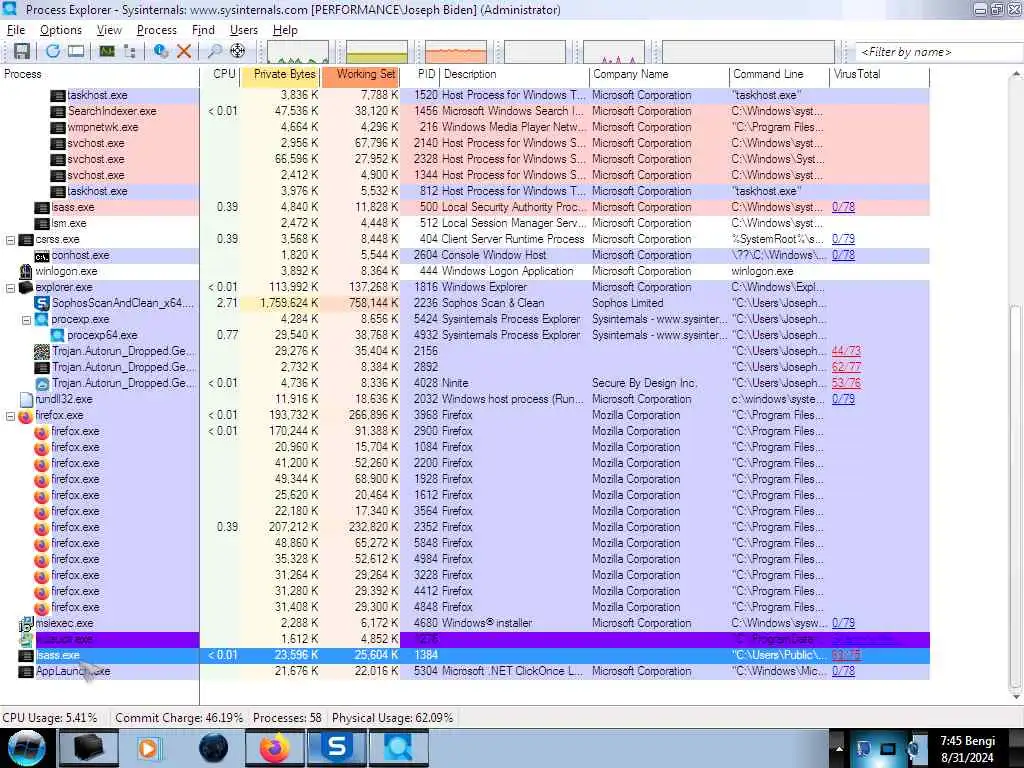Select the AppLaunch.exe row
This screenshot has height=768, width=1024.
pyautogui.click(x=464, y=671)
